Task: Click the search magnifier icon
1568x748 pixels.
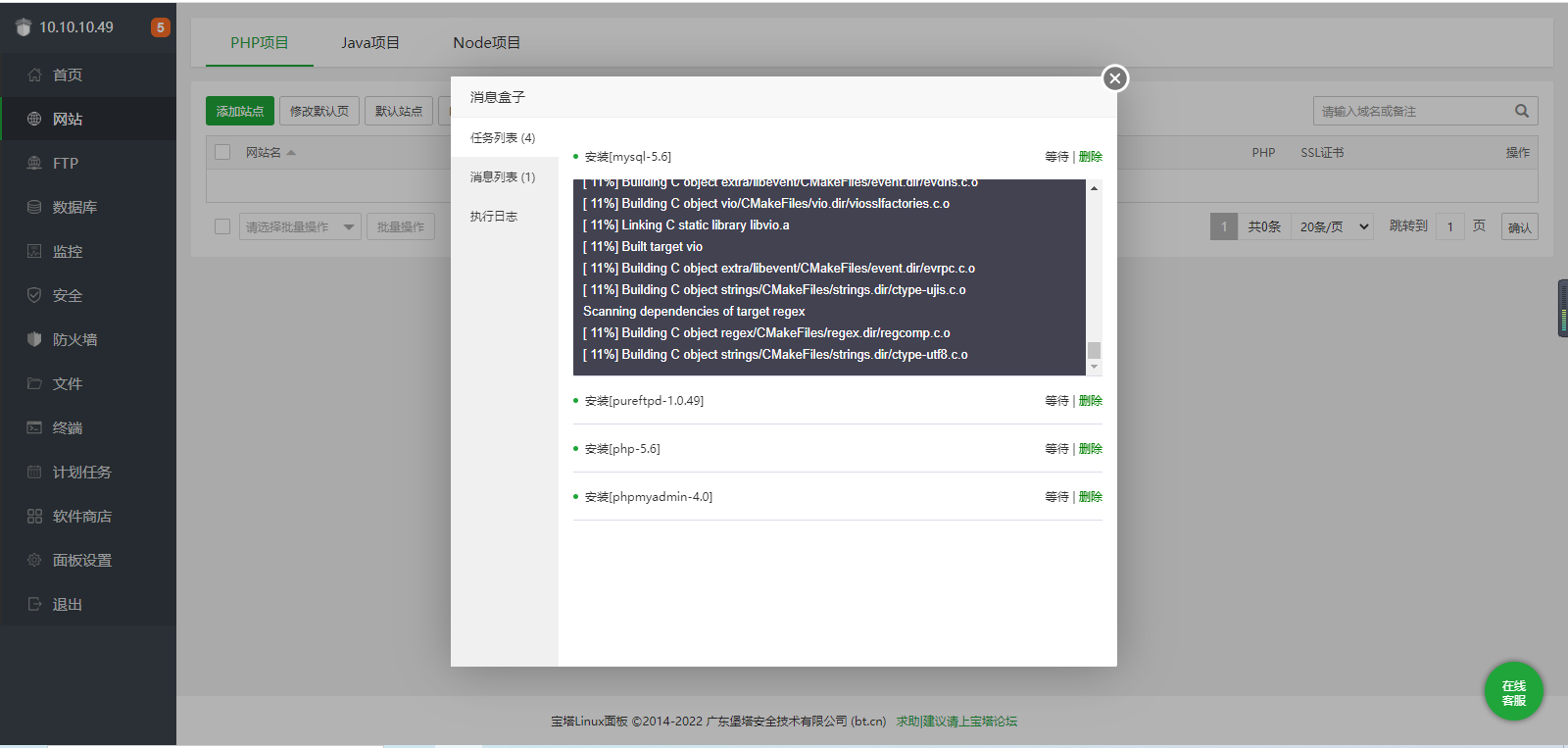Action: tap(1521, 111)
